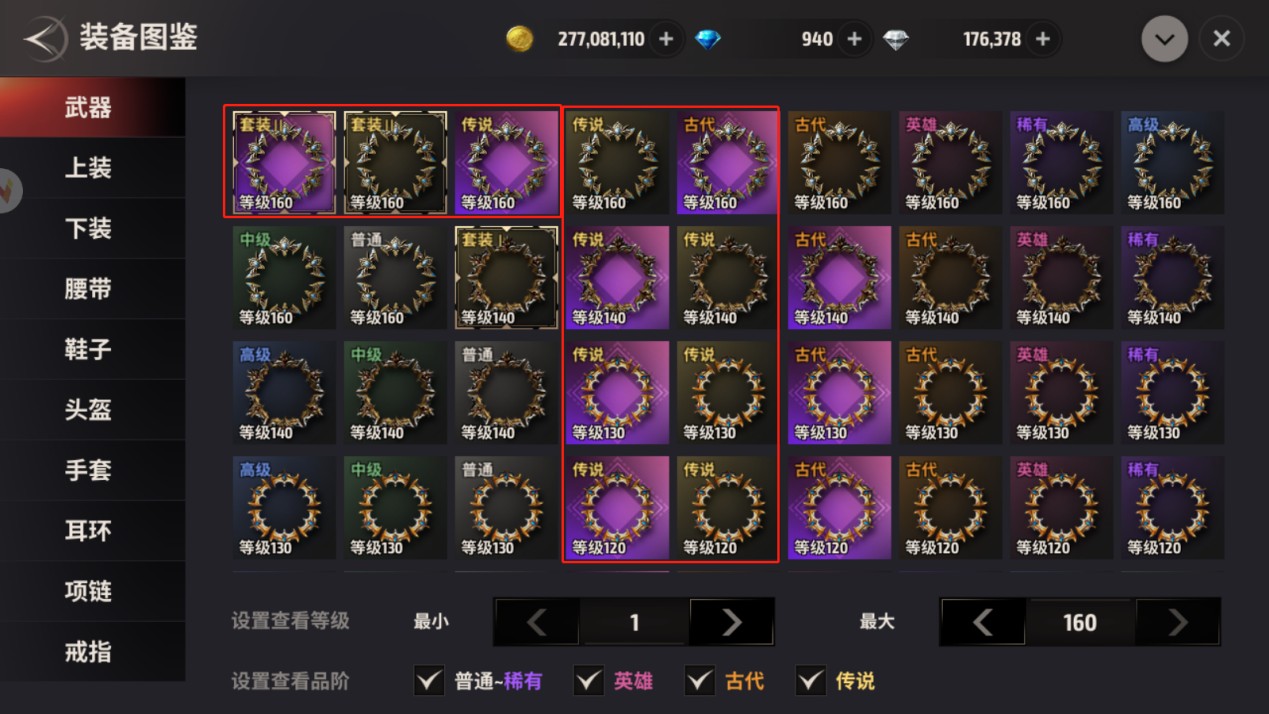Expand the top dropdown chevron button
Screen dimensions: 1269x714
click(x=1165, y=39)
